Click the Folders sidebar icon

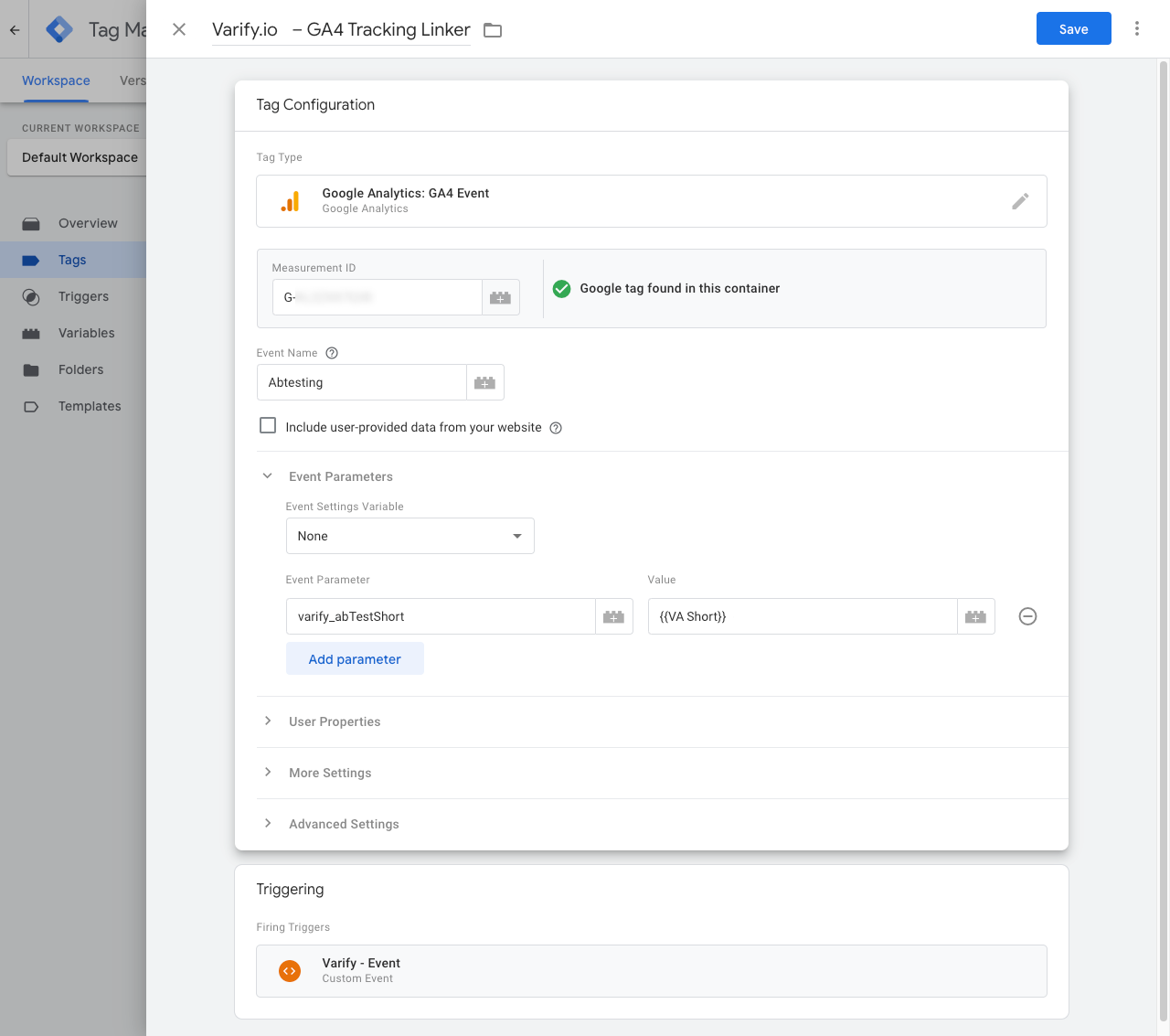coord(31,369)
